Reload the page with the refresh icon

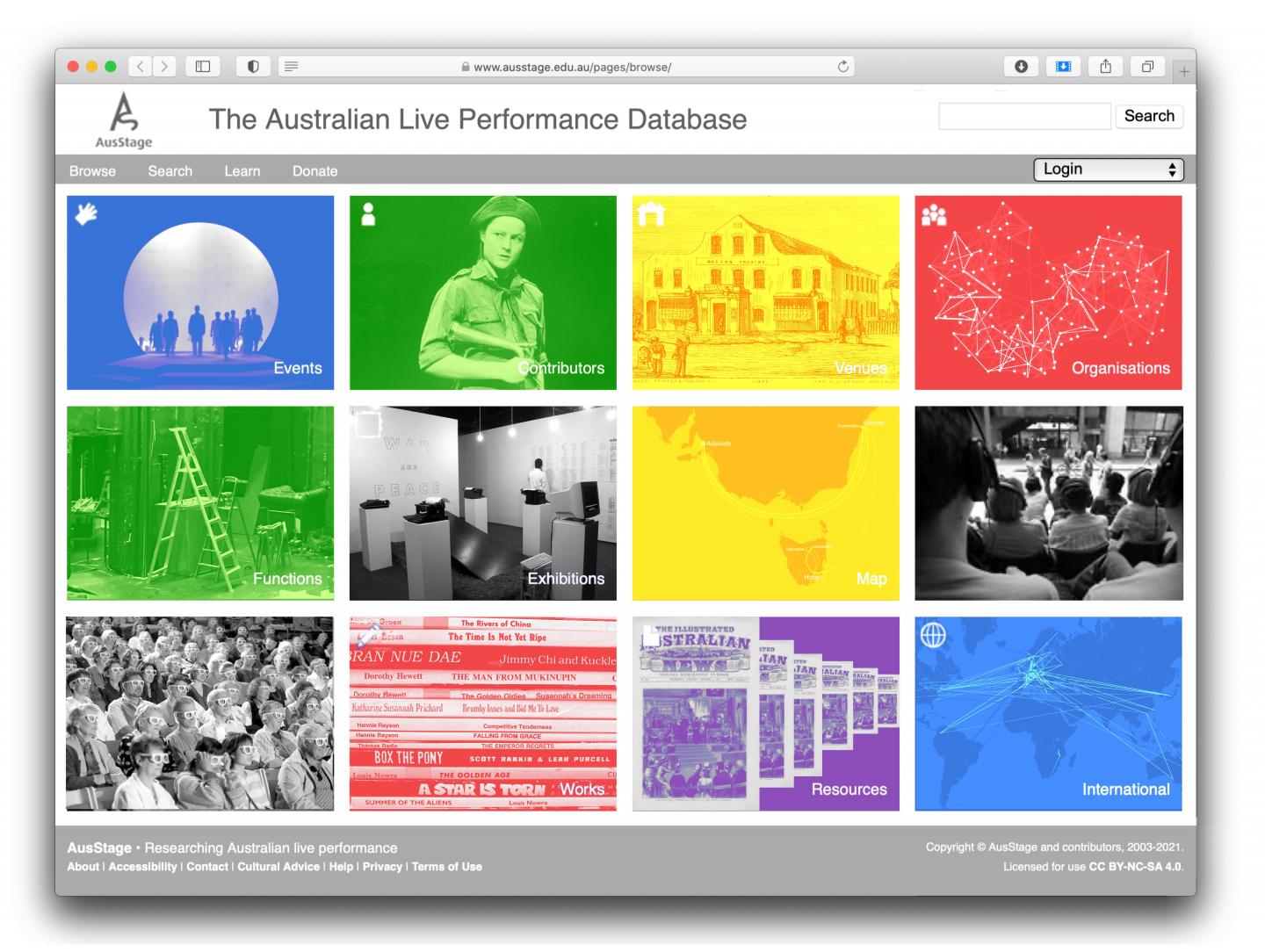point(843,67)
